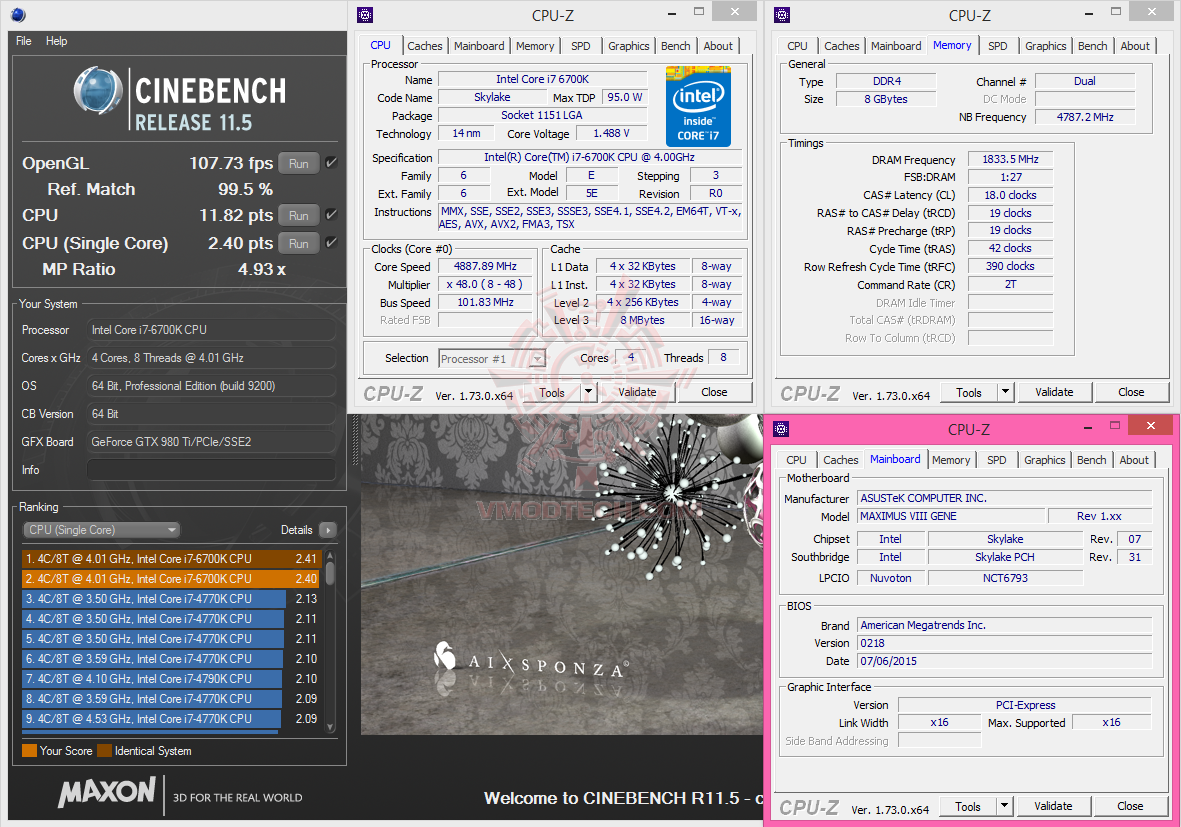Click the CPU-Z icon in the CPU tab window title
This screenshot has width=1181, height=827.
365,15
